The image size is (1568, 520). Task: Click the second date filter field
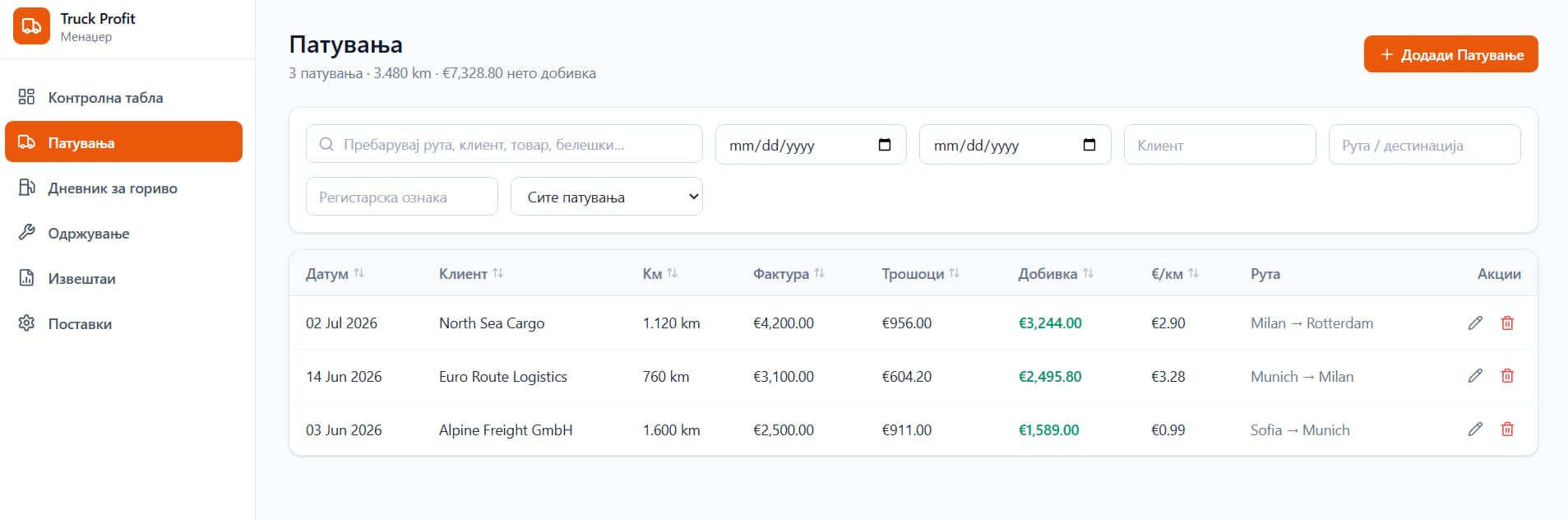pos(1015,145)
